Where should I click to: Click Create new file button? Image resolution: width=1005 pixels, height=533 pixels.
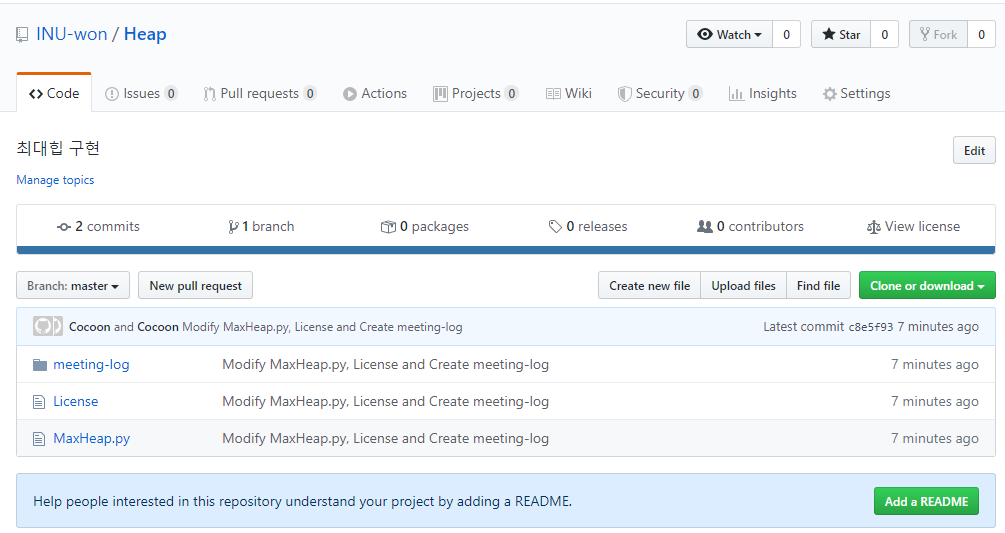(x=649, y=286)
